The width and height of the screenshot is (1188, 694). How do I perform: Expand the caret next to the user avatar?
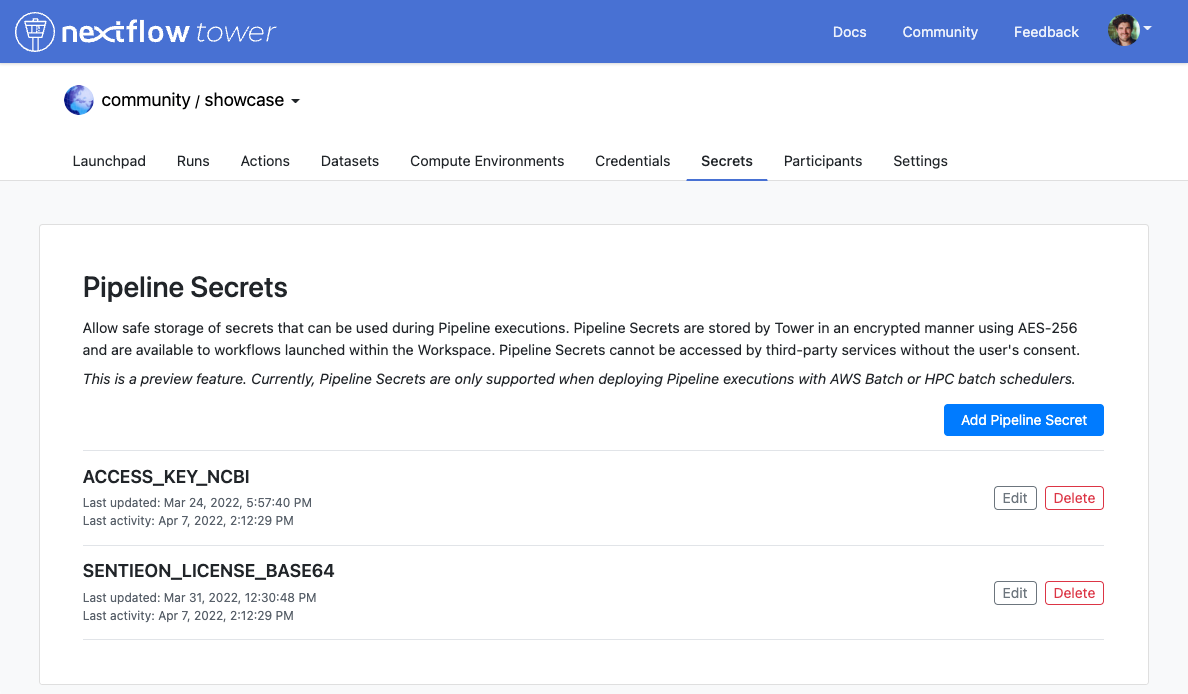pos(1148,28)
